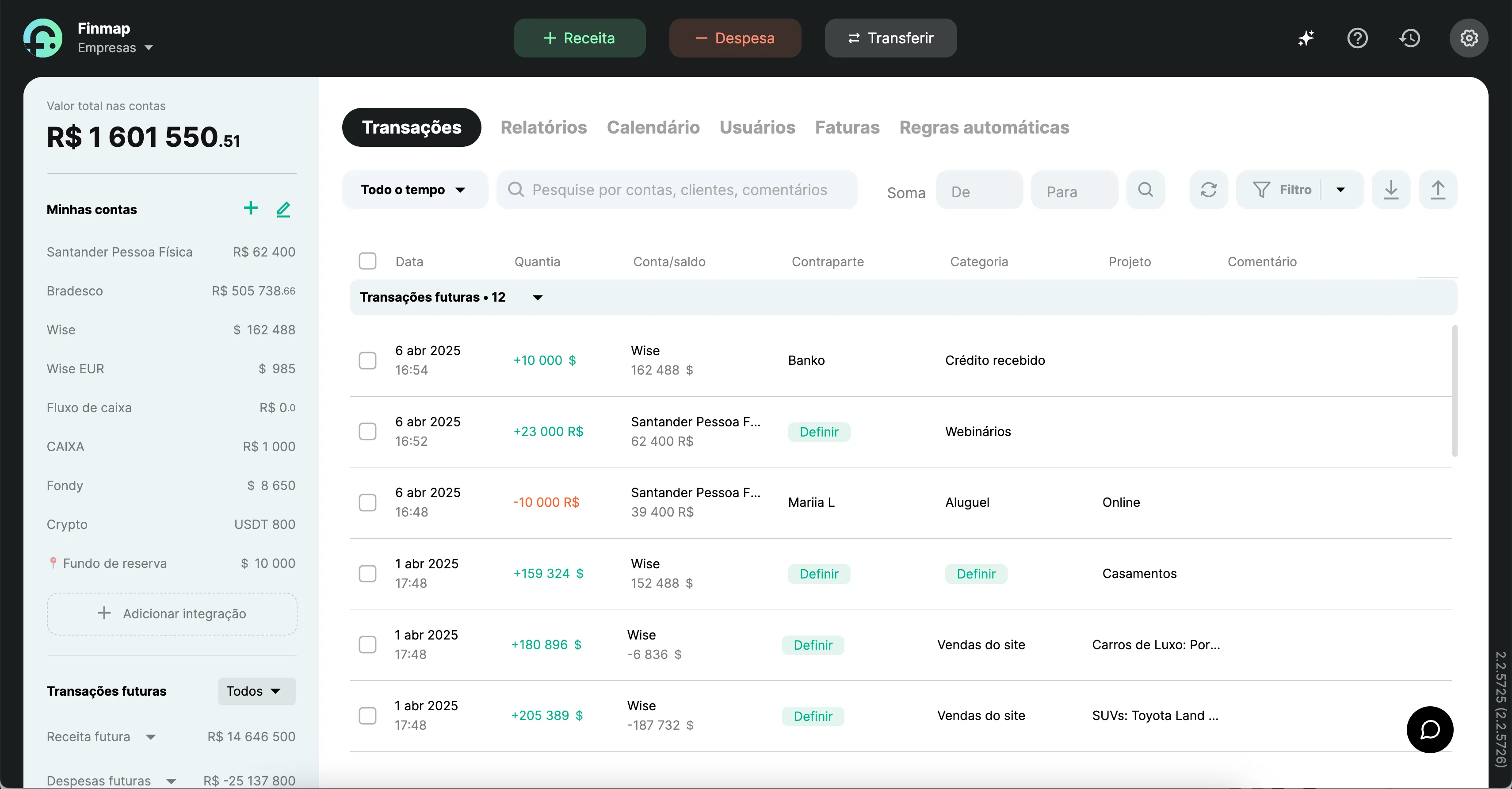This screenshot has height=789, width=1512.
Task: Click the refresh transactions icon
Action: click(x=1208, y=190)
